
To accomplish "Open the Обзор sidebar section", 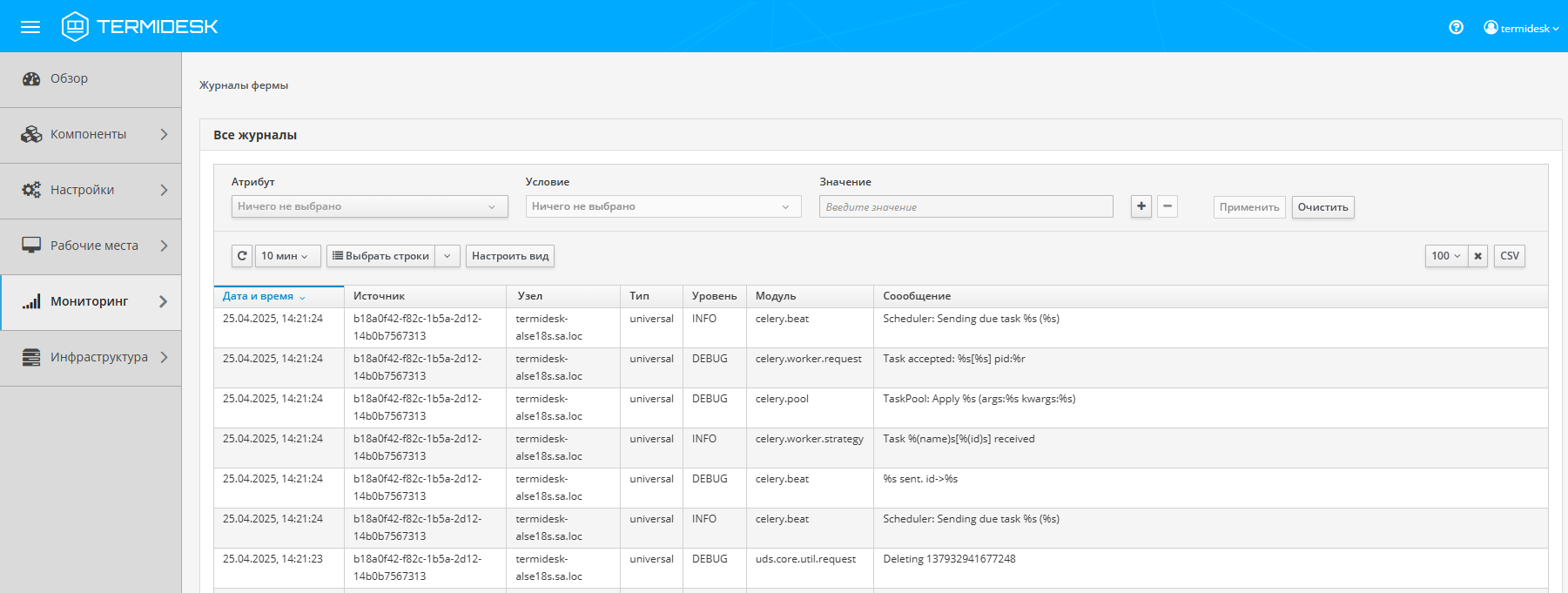I will pyautogui.click(x=69, y=78).
